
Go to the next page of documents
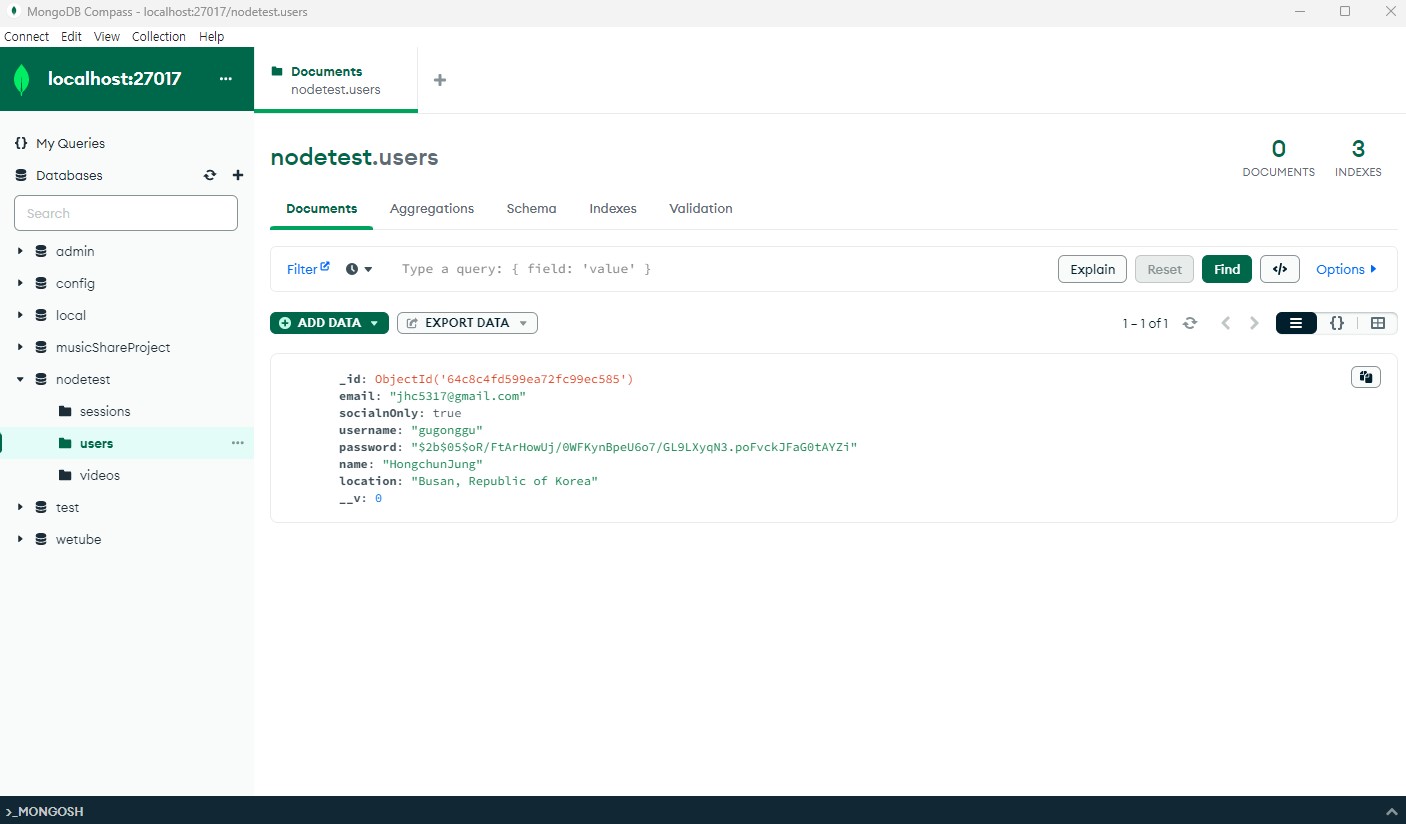[1254, 323]
